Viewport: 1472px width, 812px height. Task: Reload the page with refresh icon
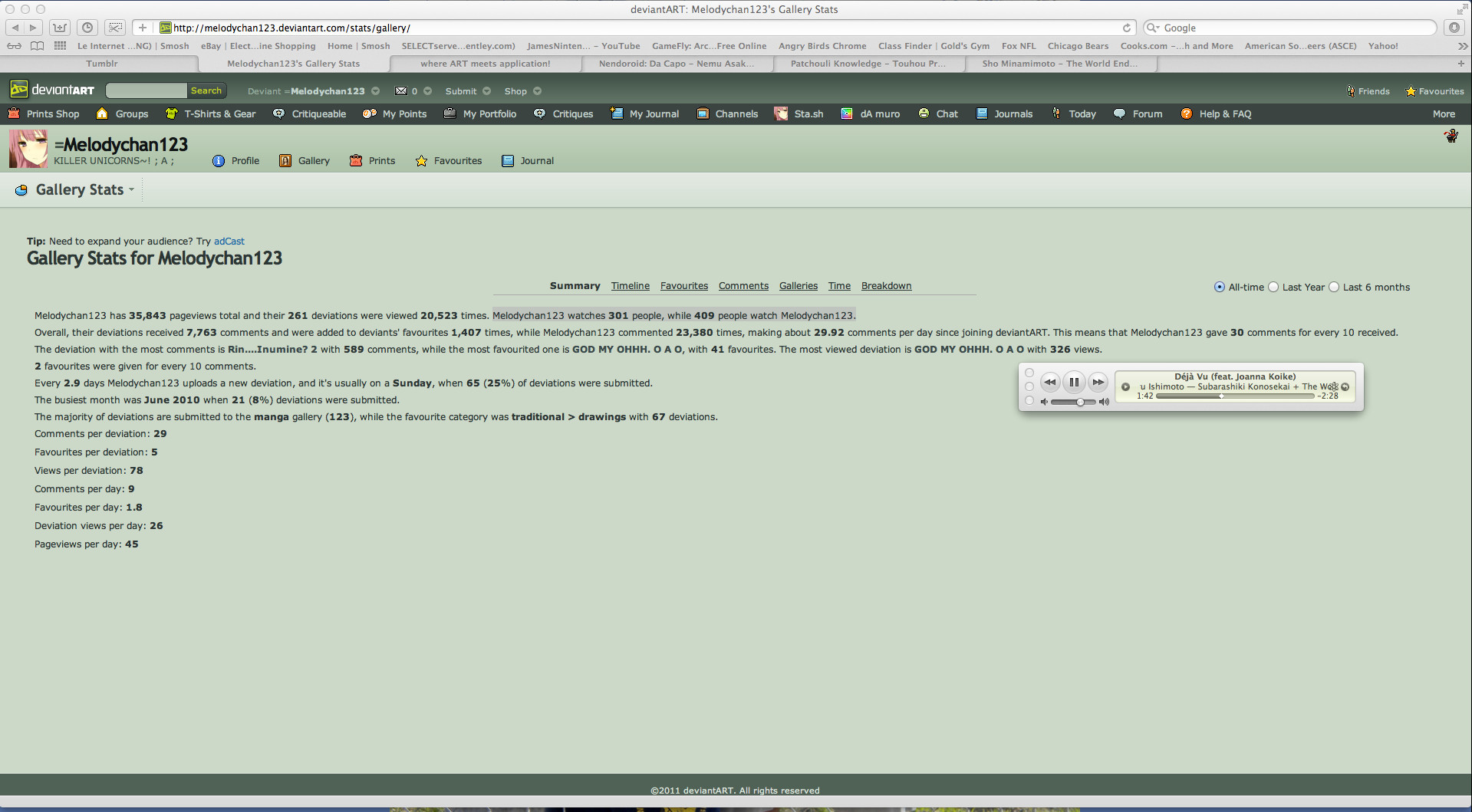1127,28
